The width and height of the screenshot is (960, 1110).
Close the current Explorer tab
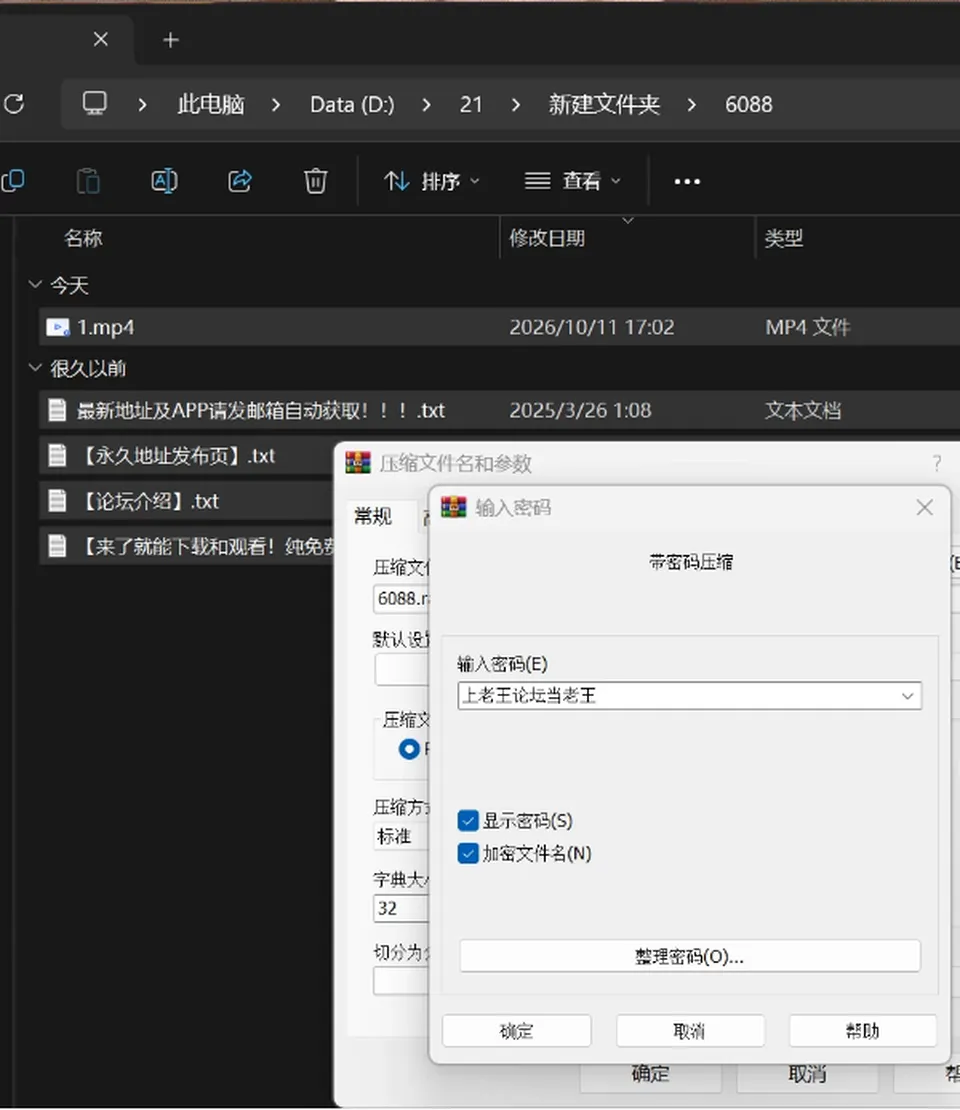pyautogui.click(x=101, y=40)
